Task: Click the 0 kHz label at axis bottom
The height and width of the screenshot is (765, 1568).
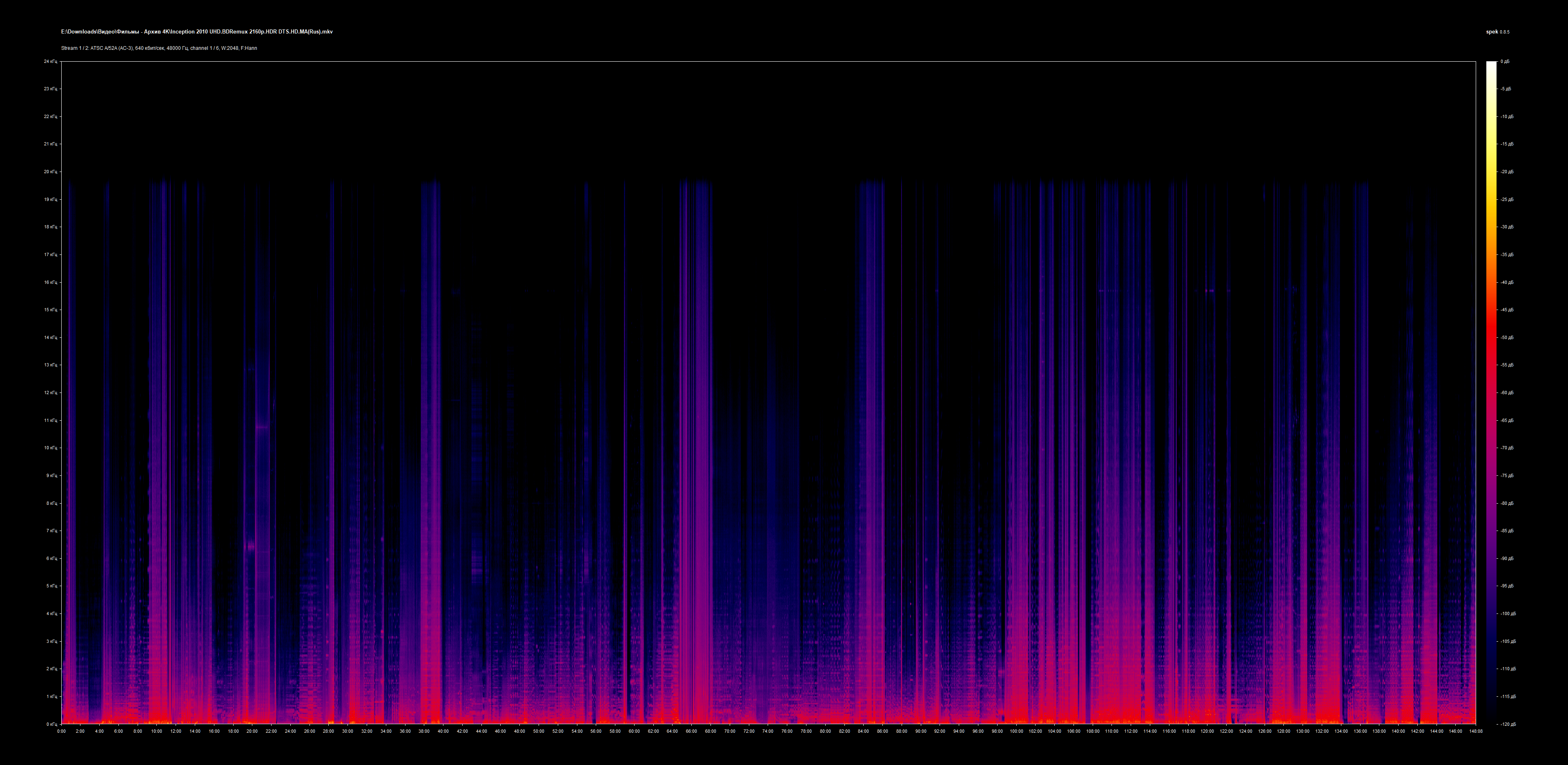Action: 52,724
